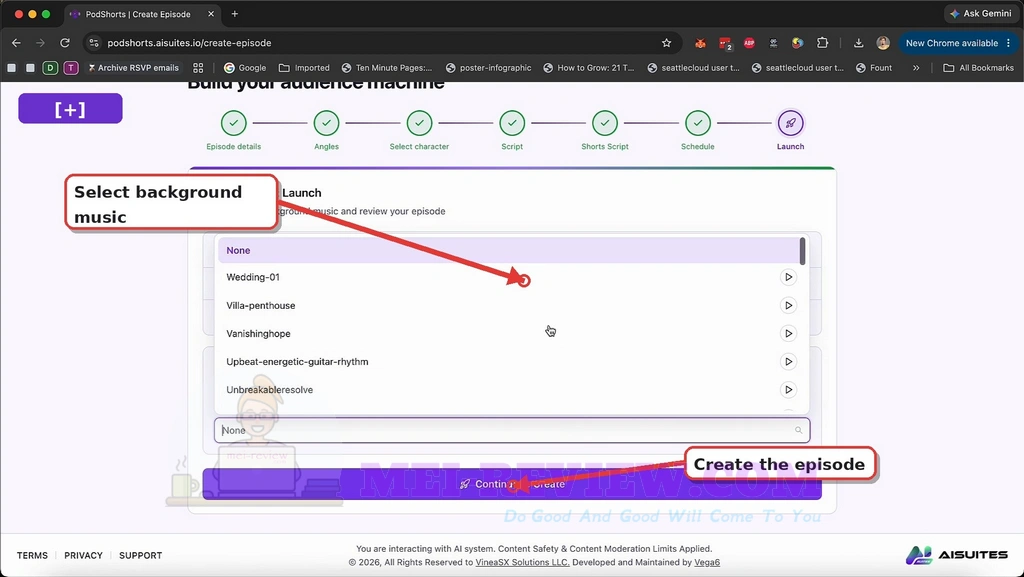This screenshot has height=577, width=1024.
Task: Open the MetaMask fox extension
Action: tap(700, 43)
